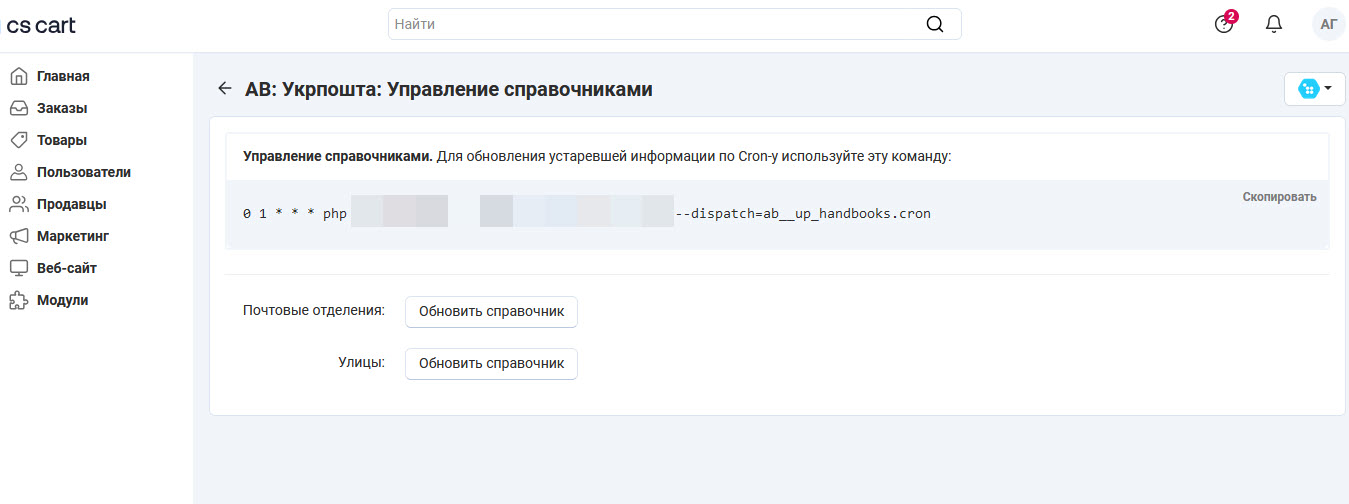This screenshot has height=504, width=1349.
Task: Open the Веб-сайт menu item
Action: [x=67, y=268]
